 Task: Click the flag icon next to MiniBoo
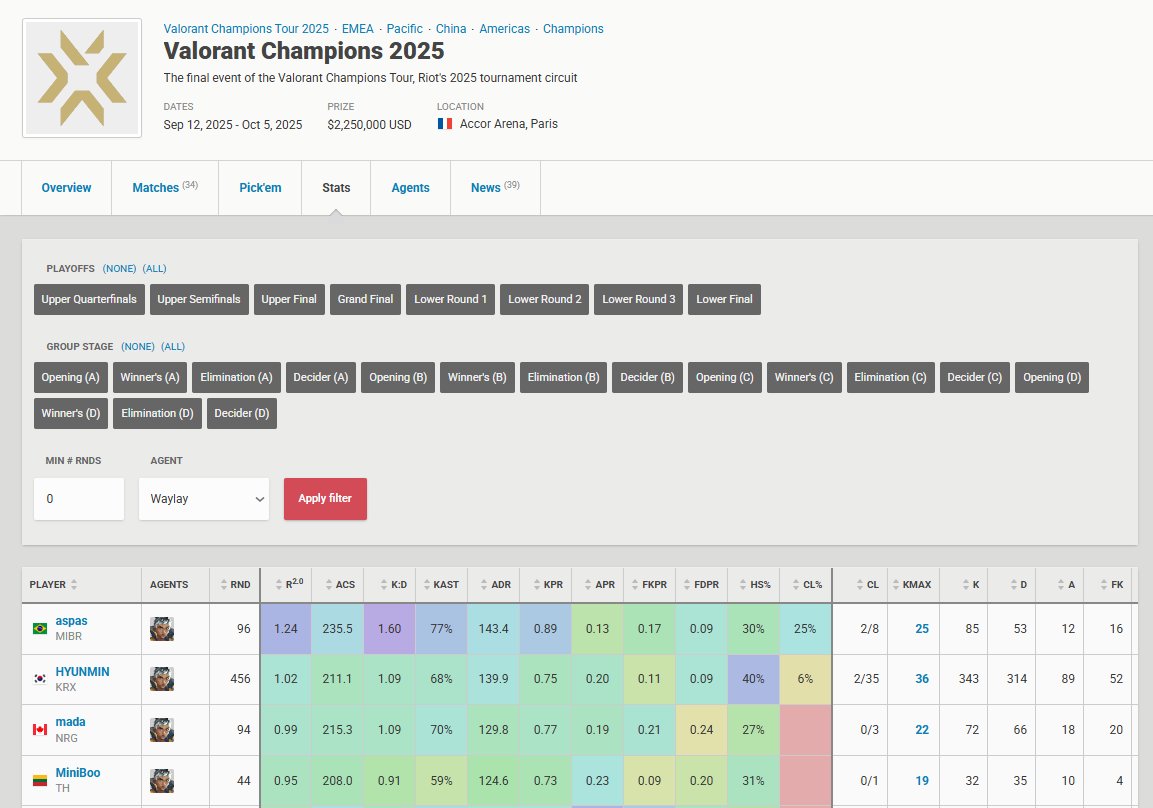(x=40, y=780)
